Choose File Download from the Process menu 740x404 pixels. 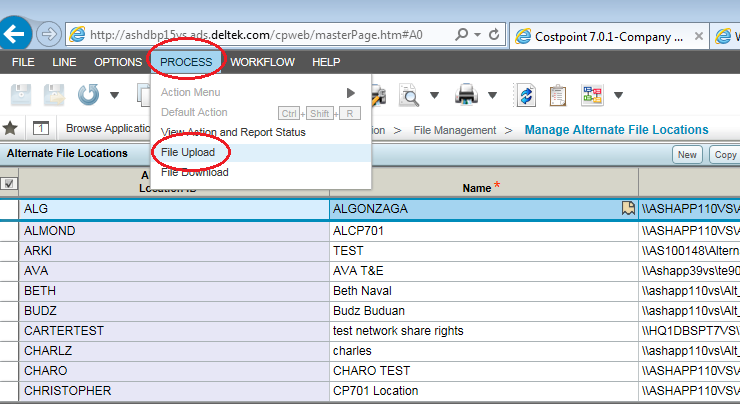tap(261, 172)
